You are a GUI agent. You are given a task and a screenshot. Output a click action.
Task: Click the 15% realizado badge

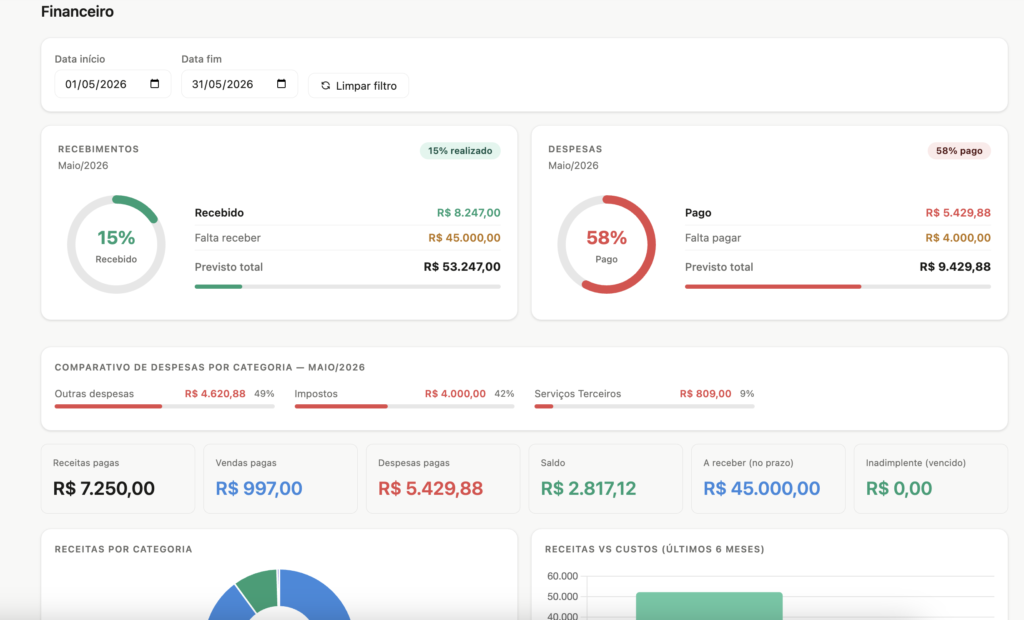click(x=460, y=151)
